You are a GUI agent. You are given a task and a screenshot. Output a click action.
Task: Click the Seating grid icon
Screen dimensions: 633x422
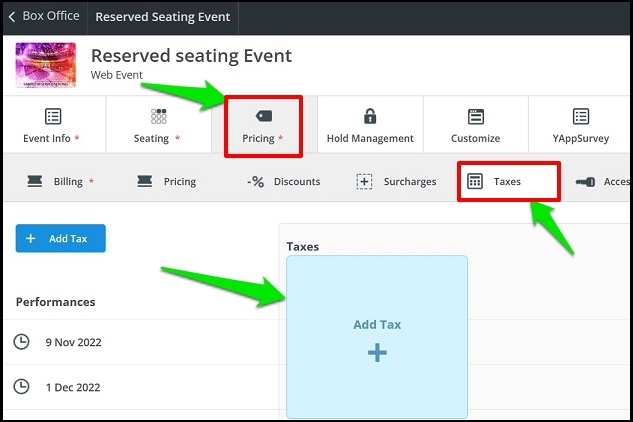(159, 116)
